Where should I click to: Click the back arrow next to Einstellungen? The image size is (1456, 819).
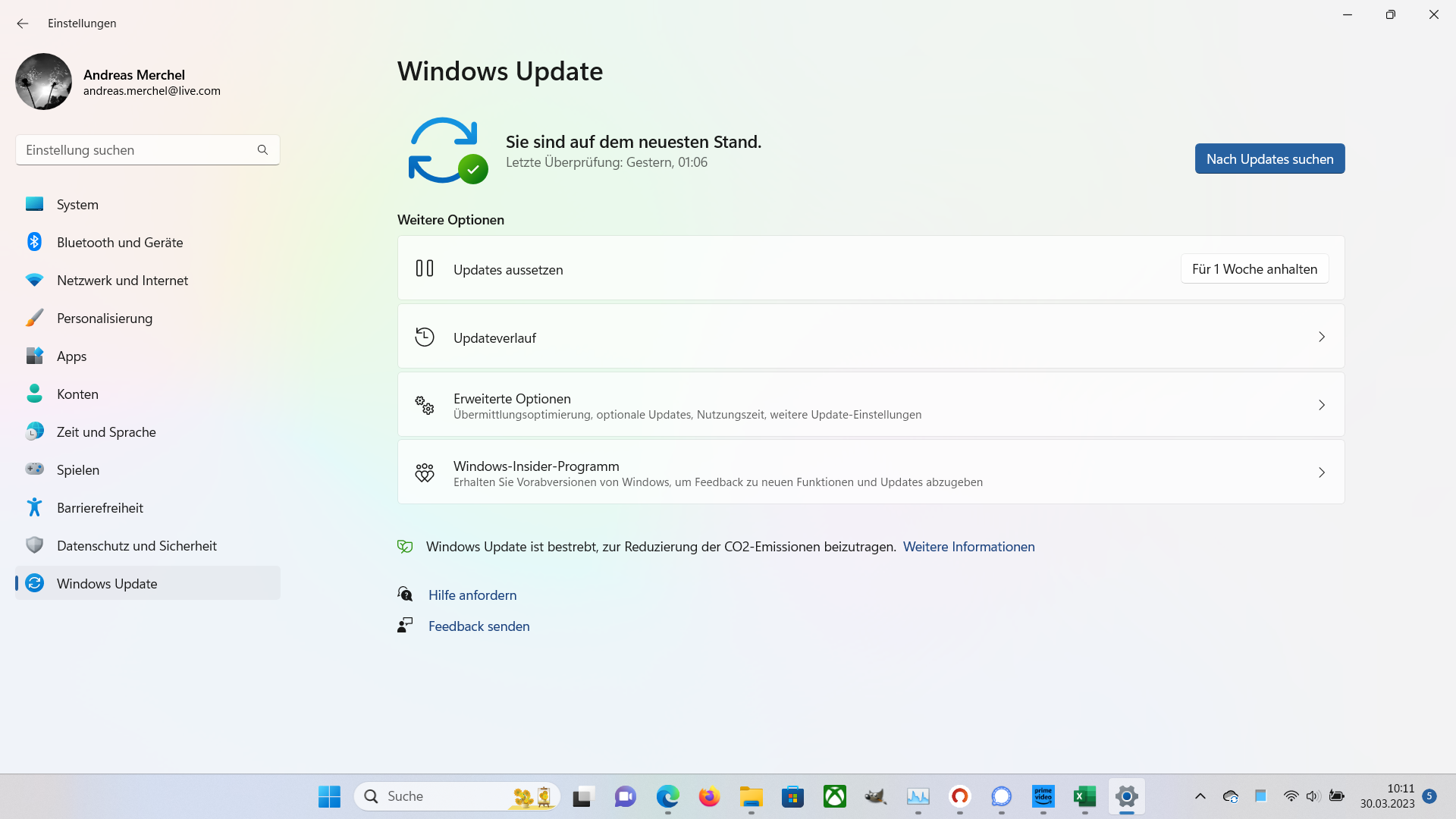[x=23, y=24]
